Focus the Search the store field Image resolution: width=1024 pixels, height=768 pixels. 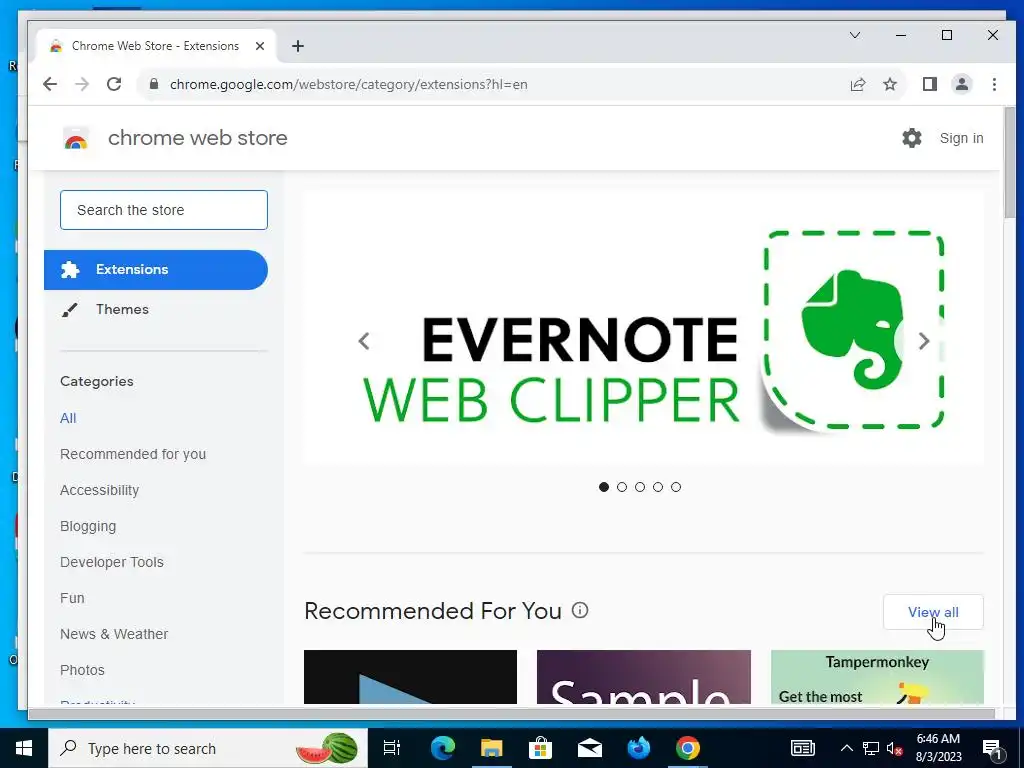pos(164,210)
